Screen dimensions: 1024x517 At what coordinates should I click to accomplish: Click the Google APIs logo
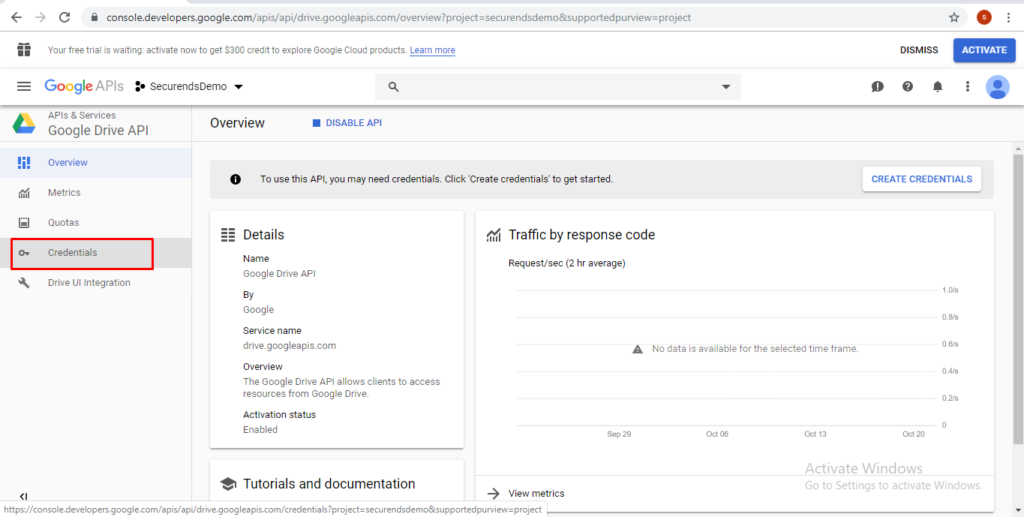pyautogui.click(x=84, y=86)
